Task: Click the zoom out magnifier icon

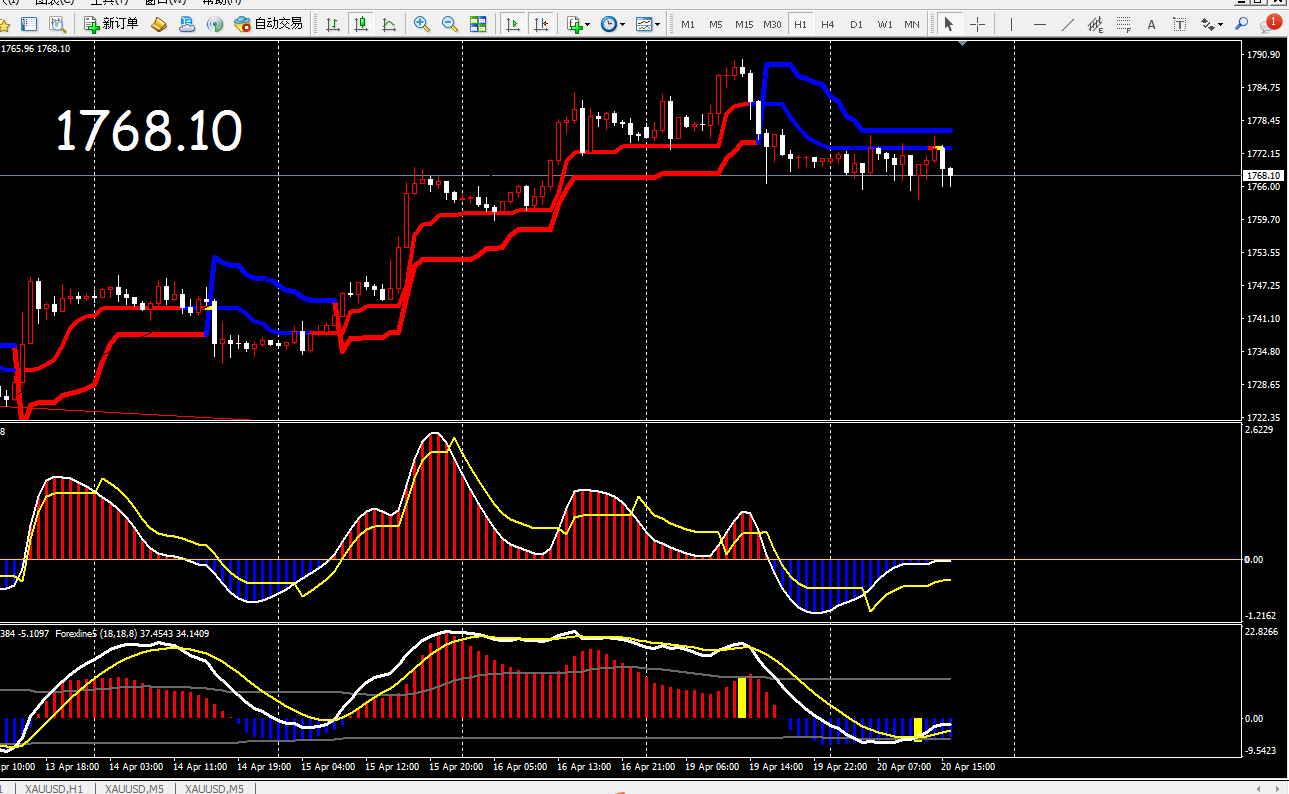Action: (450, 24)
